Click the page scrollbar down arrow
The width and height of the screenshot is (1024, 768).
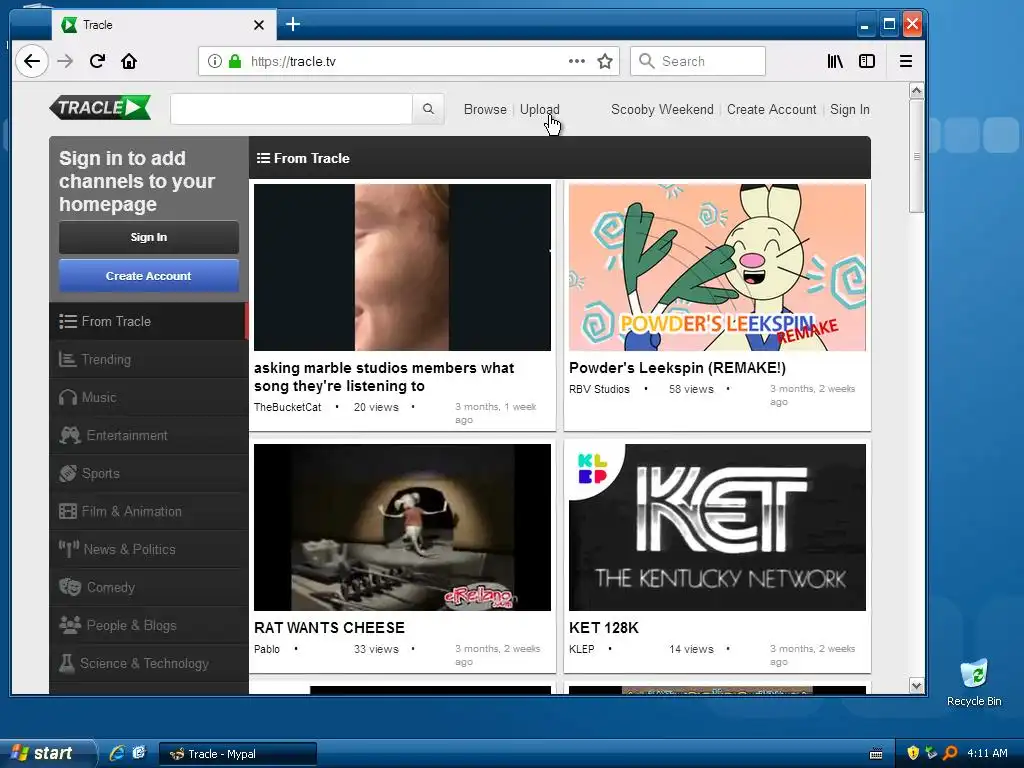[916, 686]
